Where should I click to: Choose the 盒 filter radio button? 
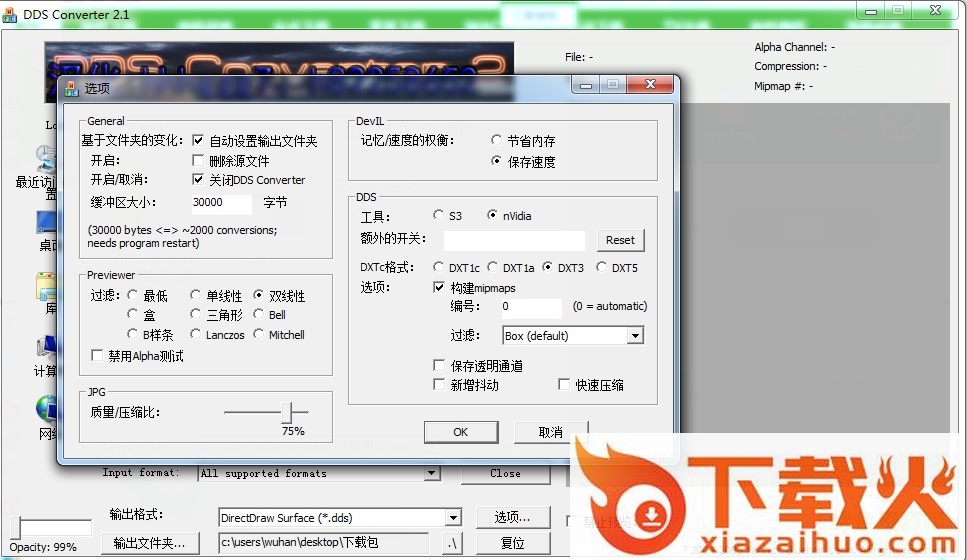click(132, 314)
